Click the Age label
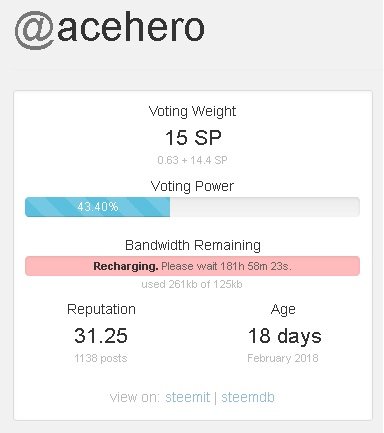Viewport: 384px width, 433px height. coord(283,310)
